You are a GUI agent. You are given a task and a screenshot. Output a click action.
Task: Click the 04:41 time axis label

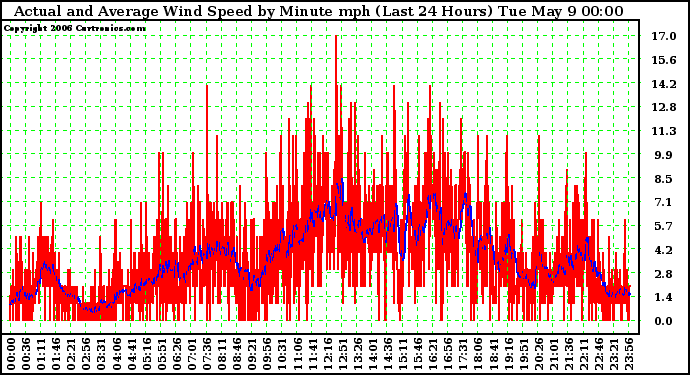pyautogui.click(x=131, y=354)
